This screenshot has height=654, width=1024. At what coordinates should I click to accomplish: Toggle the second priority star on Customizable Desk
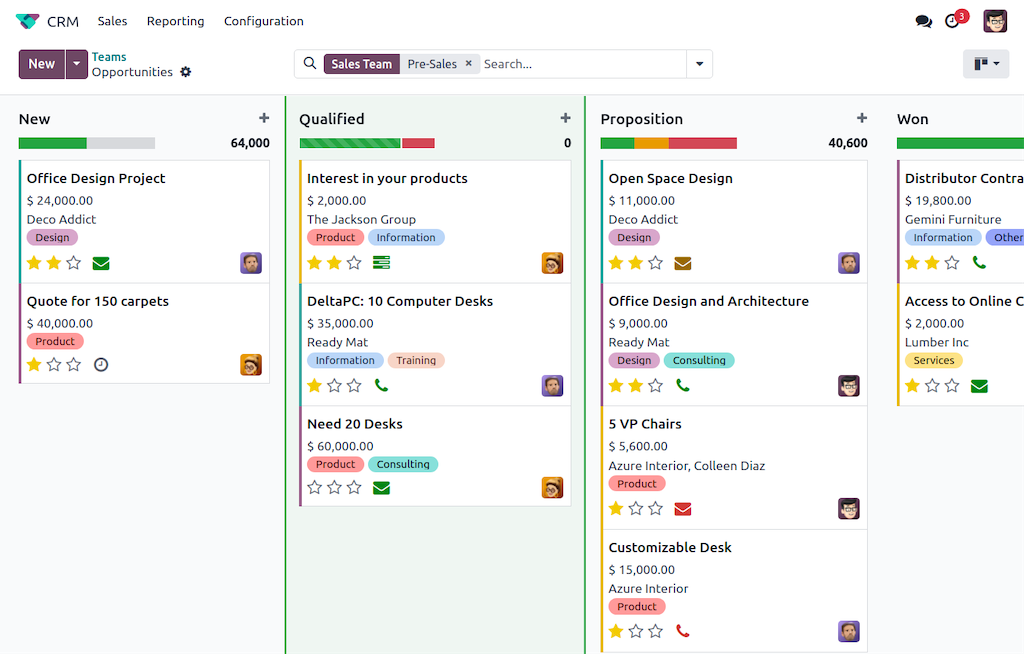pos(635,631)
